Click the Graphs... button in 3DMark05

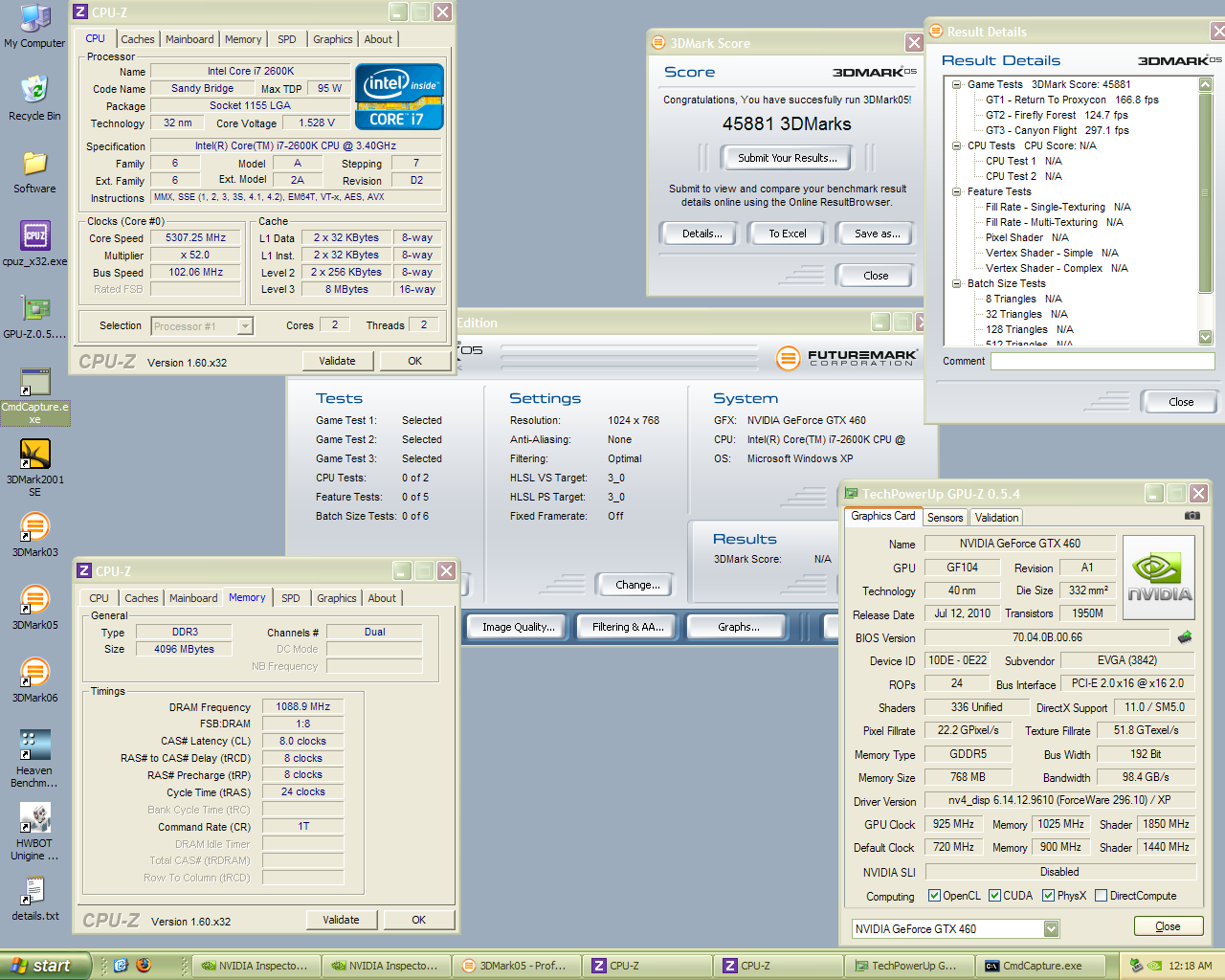(x=738, y=627)
